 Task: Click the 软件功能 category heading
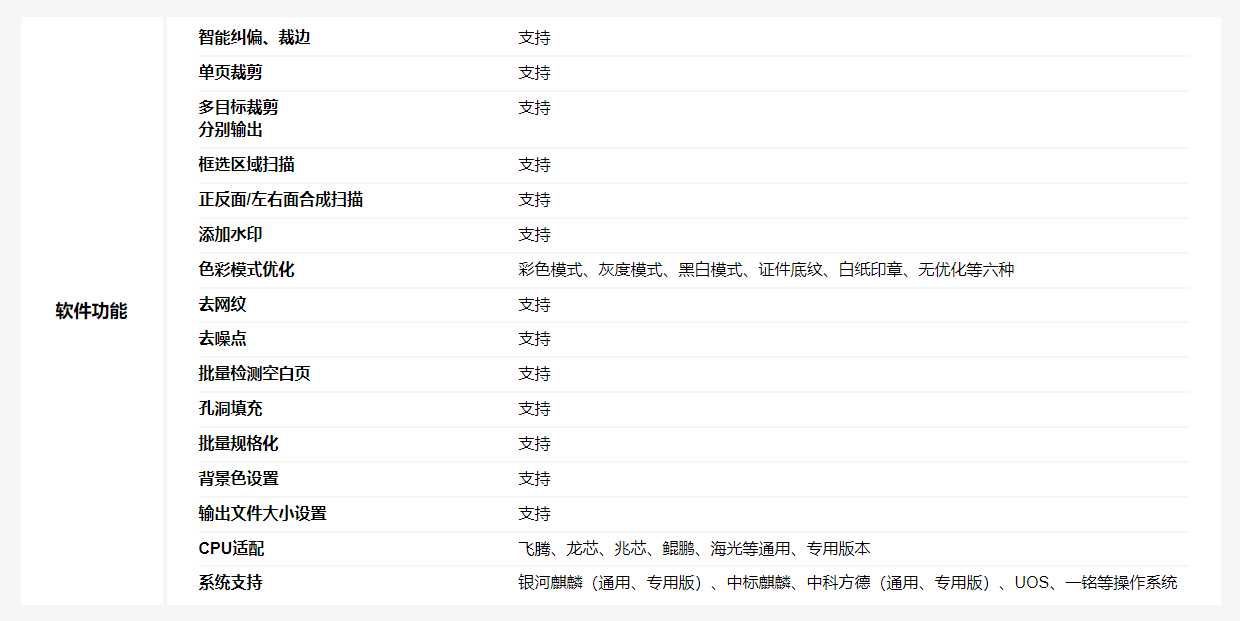click(91, 311)
